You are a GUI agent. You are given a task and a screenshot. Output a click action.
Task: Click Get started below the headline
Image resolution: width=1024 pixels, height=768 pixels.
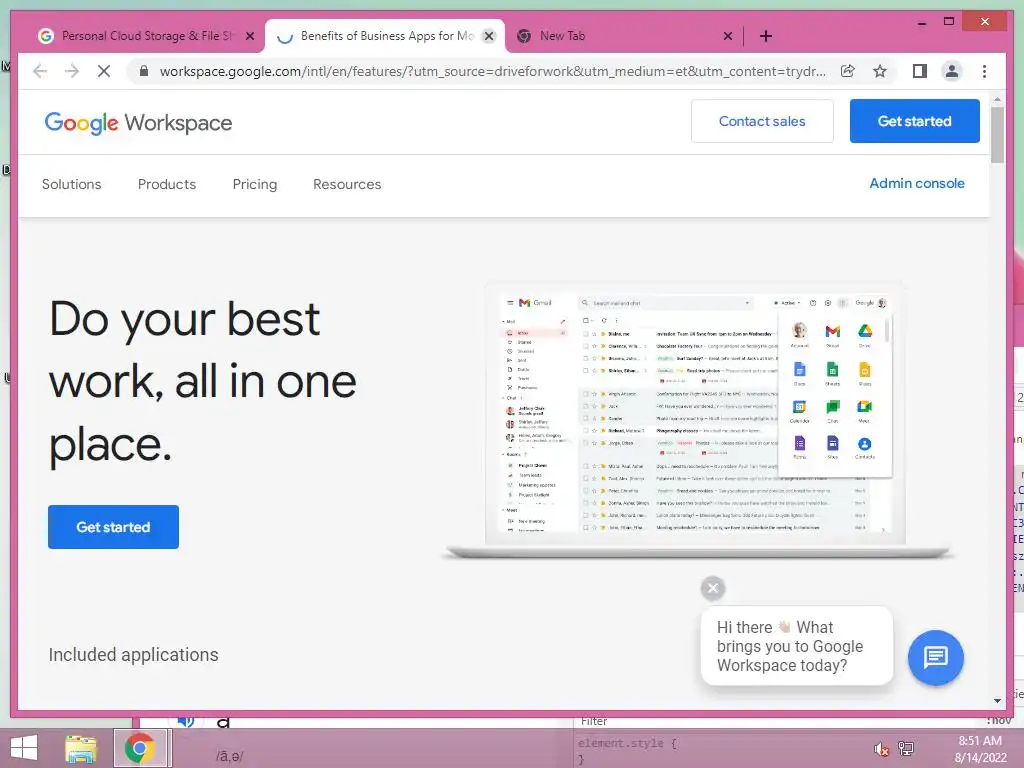point(114,527)
